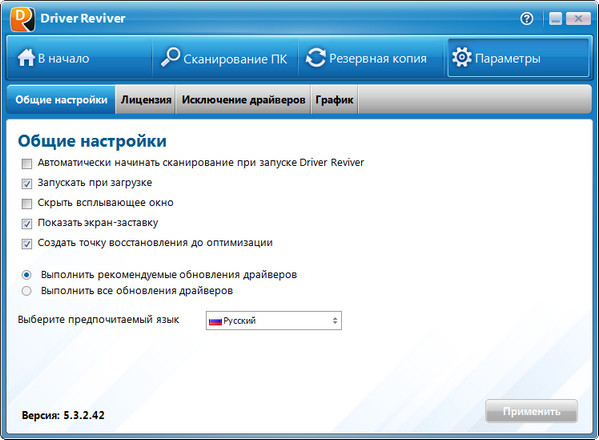Uncheck "Показать экран-заставку" option

coord(27,223)
